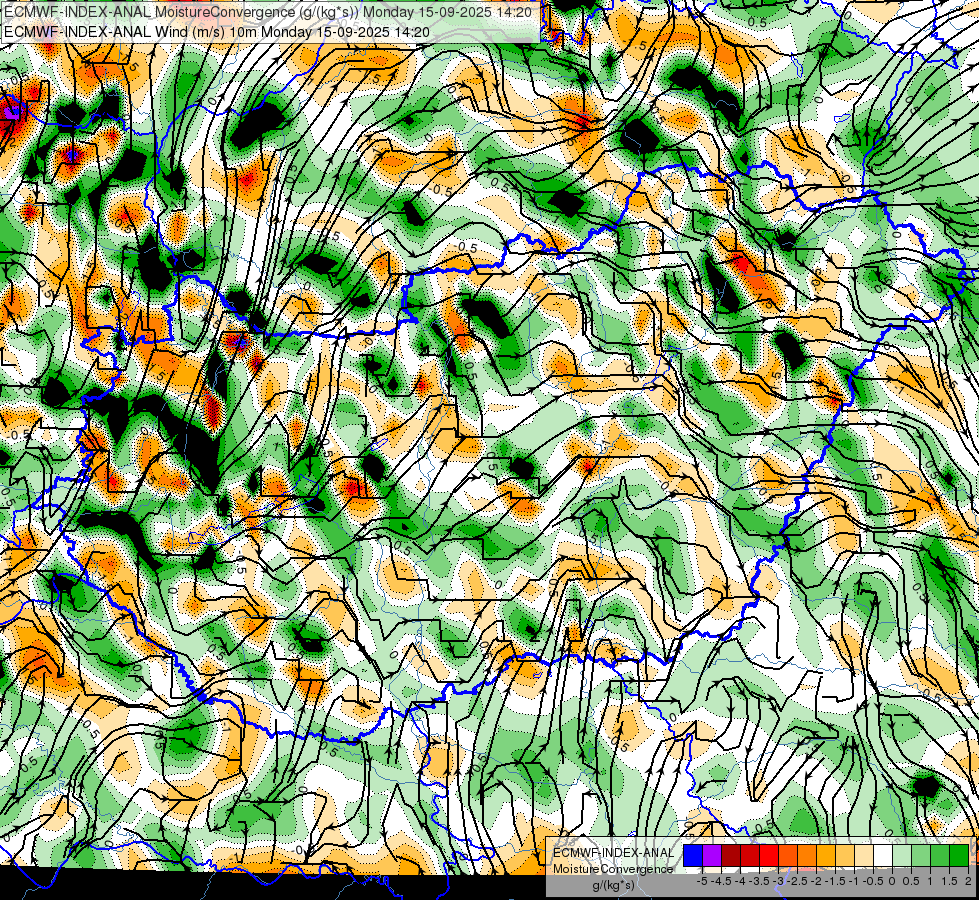The image size is (979, 900).
Task: Click the legend tick label -2
Action: click(817, 881)
